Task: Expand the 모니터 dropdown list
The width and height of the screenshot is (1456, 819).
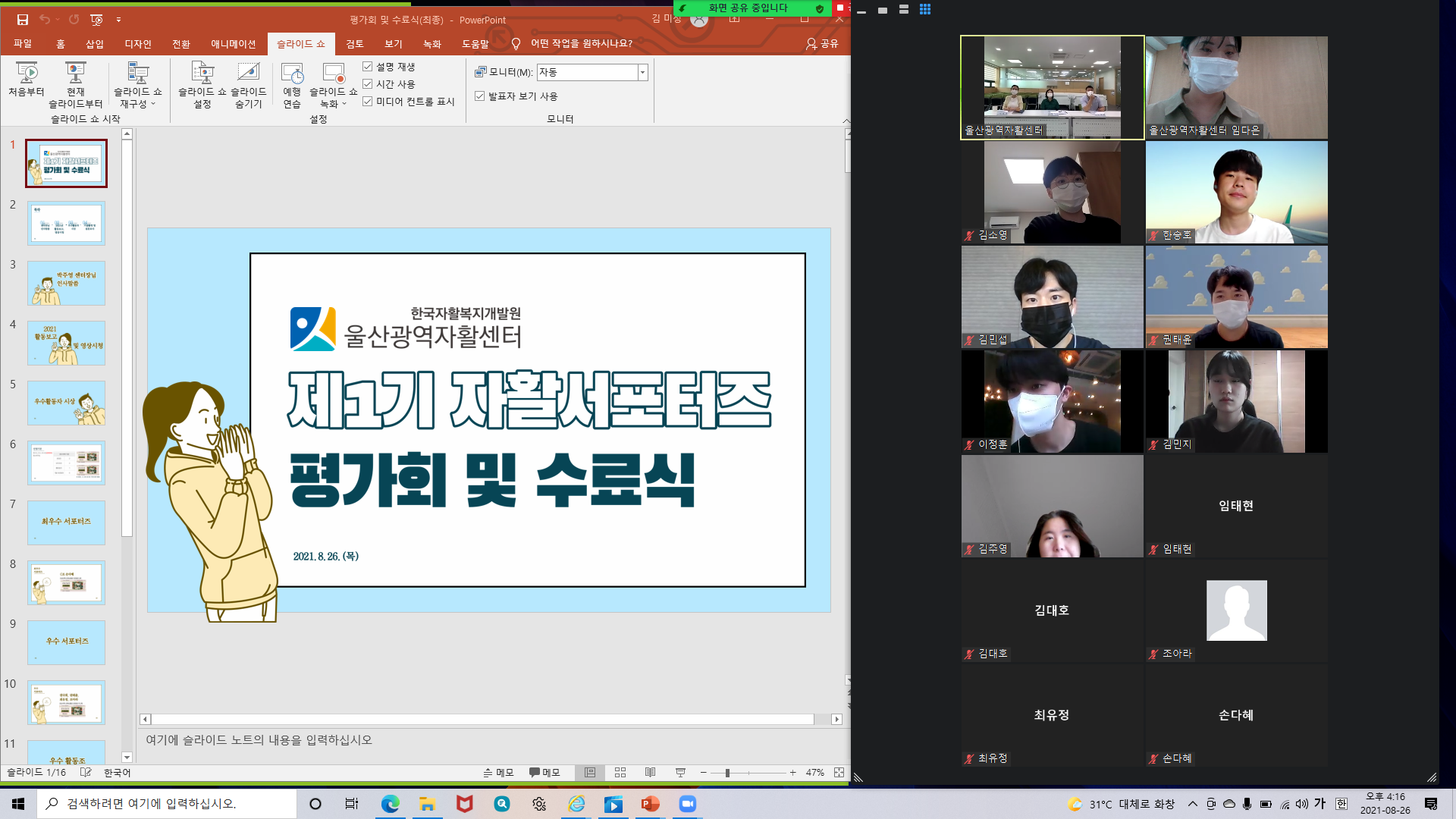Action: point(642,72)
